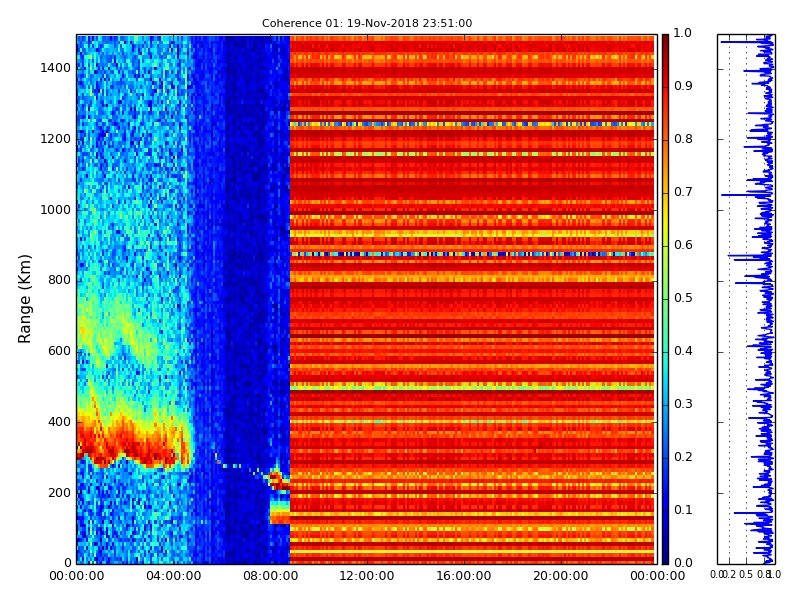
Task: Click the colorbar 0.0 value label
Action: pos(683,563)
